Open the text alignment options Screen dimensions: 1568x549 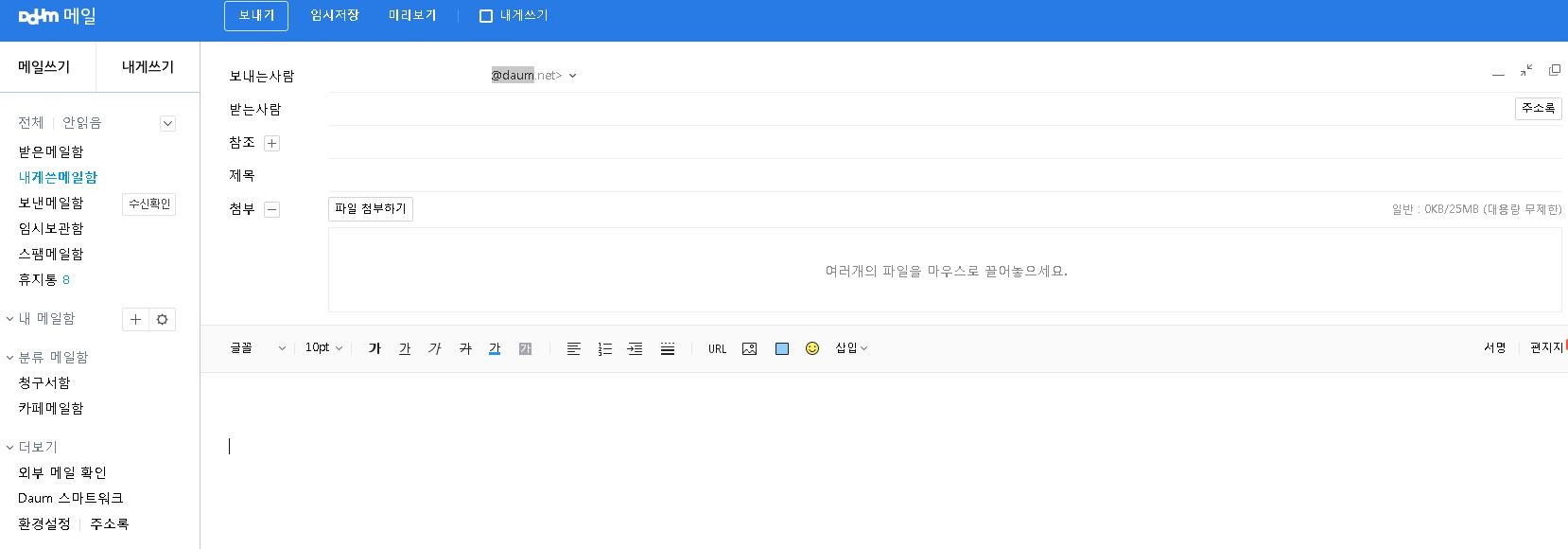tap(573, 348)
